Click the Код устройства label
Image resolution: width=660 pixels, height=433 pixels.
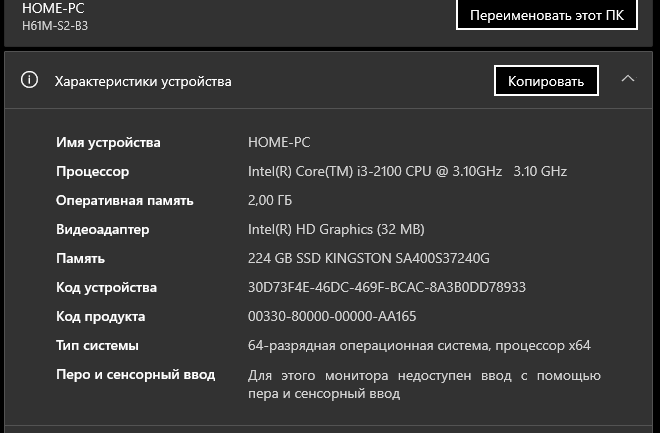[x=106, y=287]
